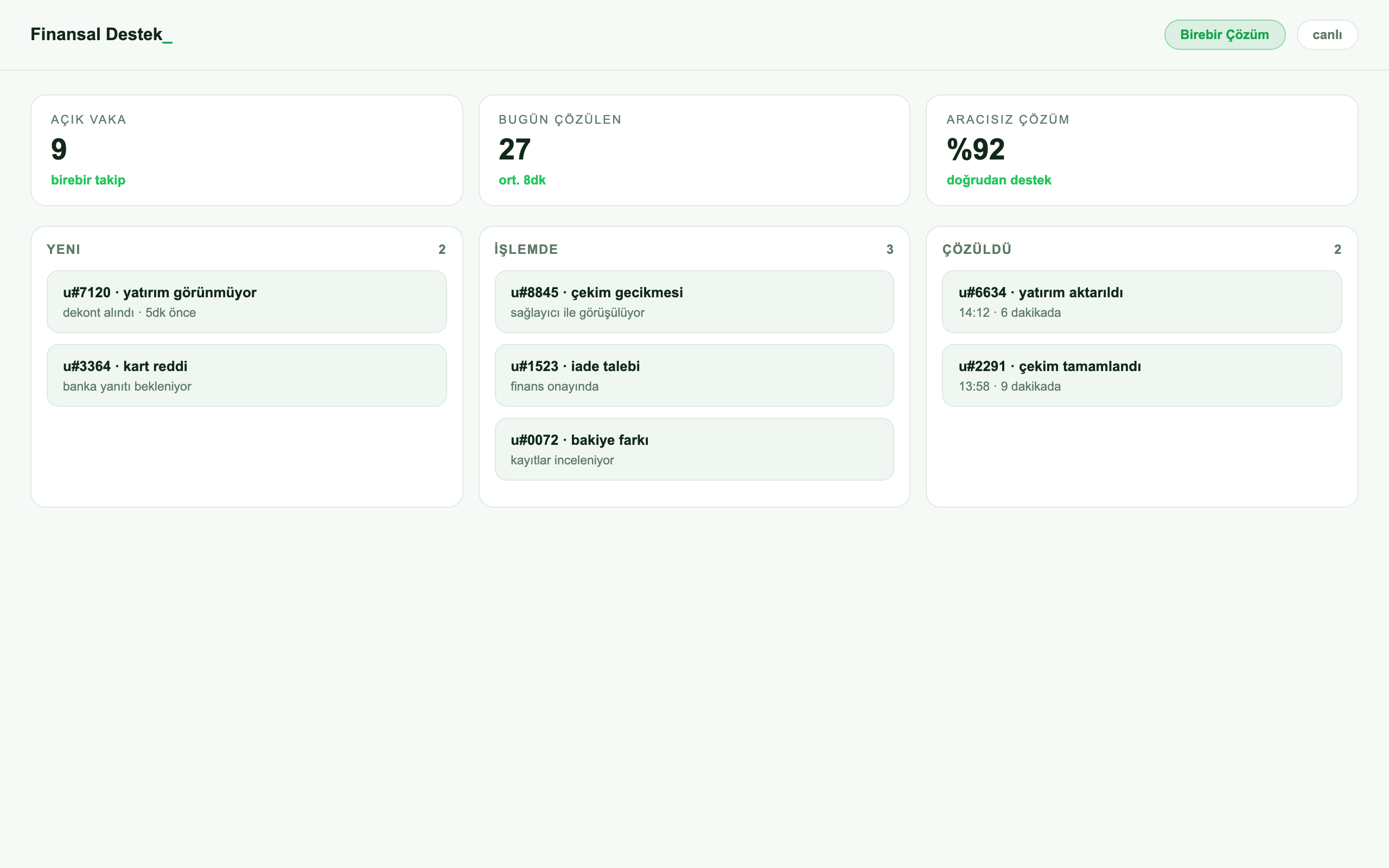Click the doğrudan destek green text
This screenshot has height=868, width=1389.
click(999, 180)
